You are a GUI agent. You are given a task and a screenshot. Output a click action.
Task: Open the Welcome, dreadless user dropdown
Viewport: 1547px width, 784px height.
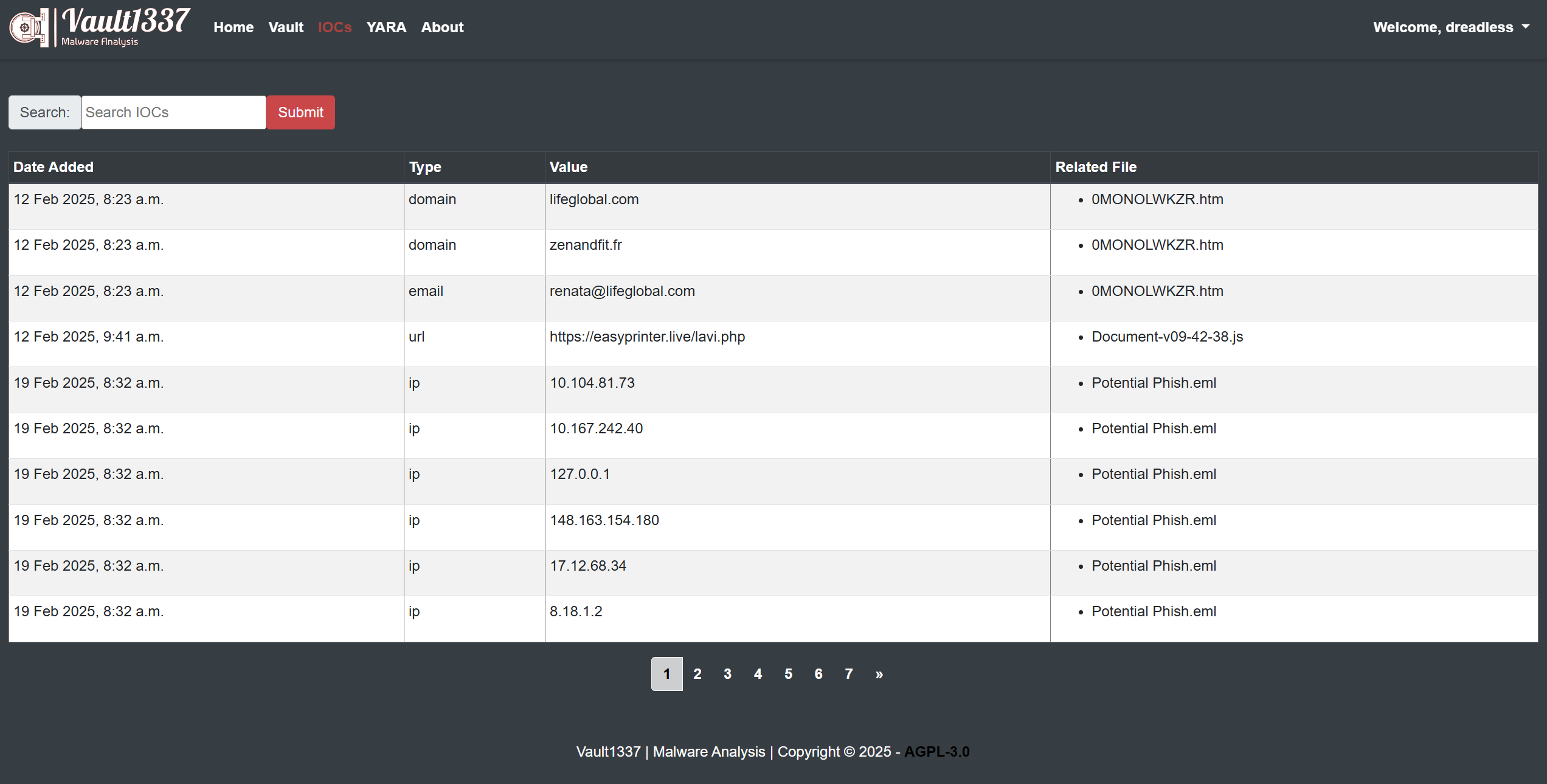(1450, 27)
